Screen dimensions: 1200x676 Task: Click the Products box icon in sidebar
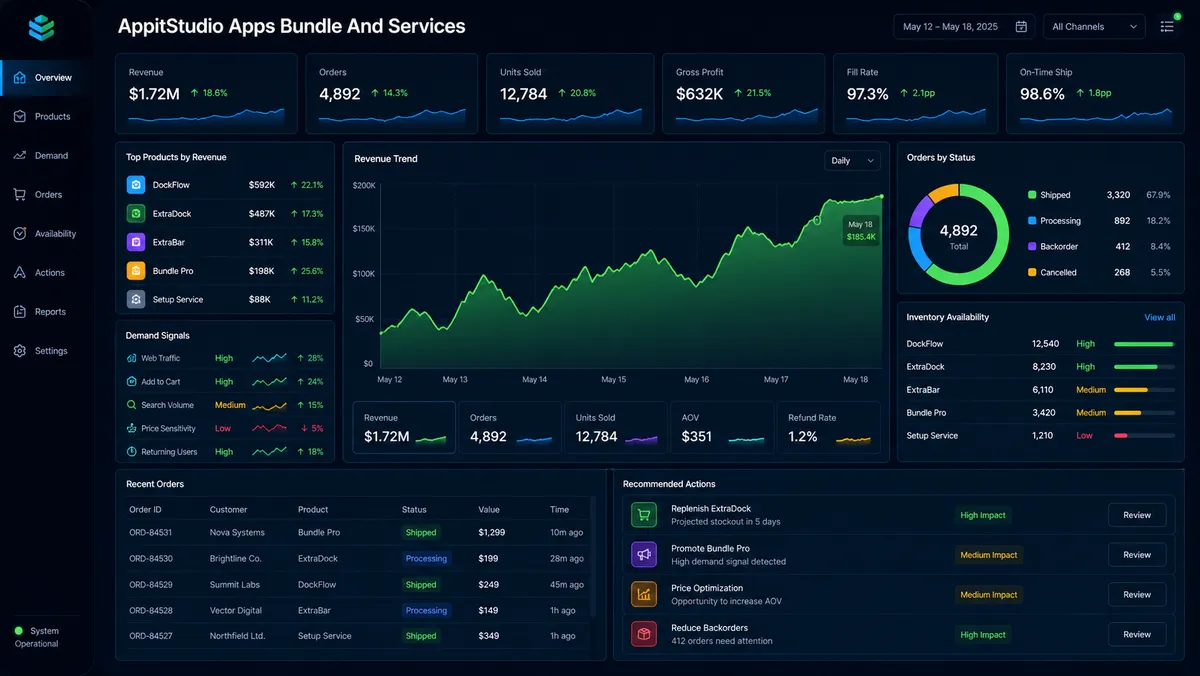point(20,116)
